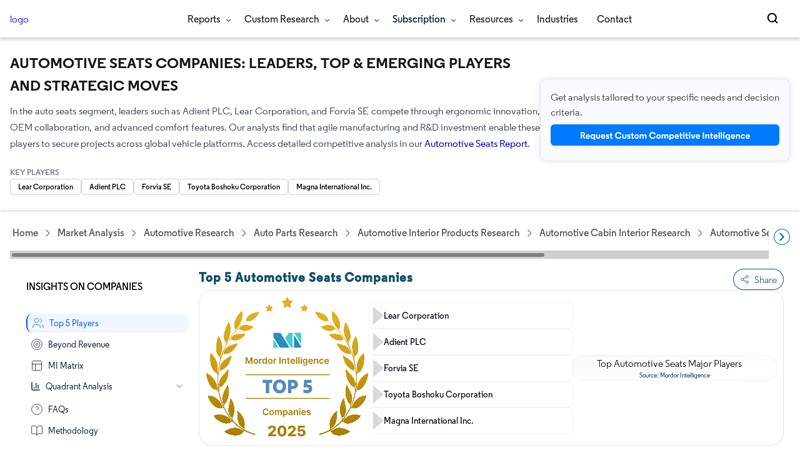The height and width of the screenshot is (450, 800).
Task: Click the FAQs question mark icon
Action: pyautogui.click(x=37, y=409)
